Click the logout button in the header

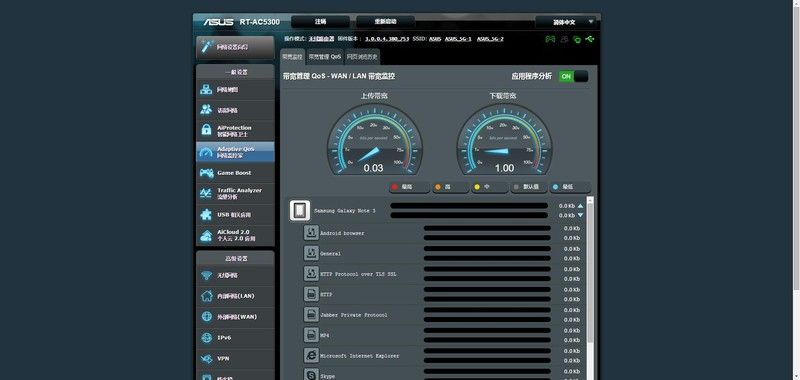click(320, 22)
